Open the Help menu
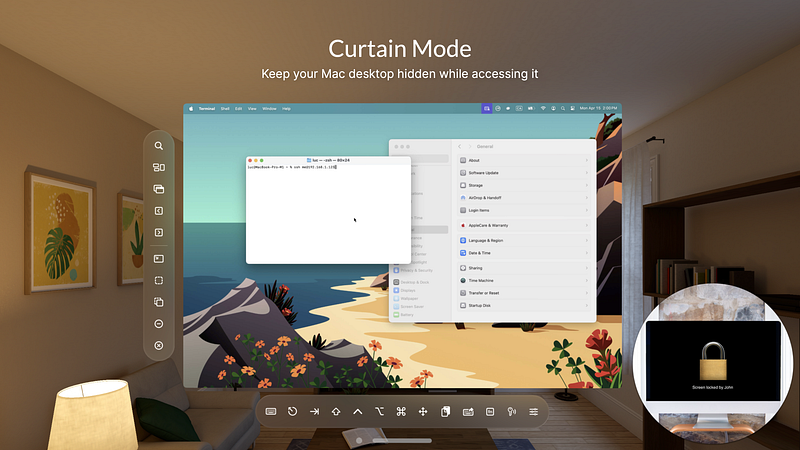The height and width of the screenshot is (450, 800). point(286,109)
